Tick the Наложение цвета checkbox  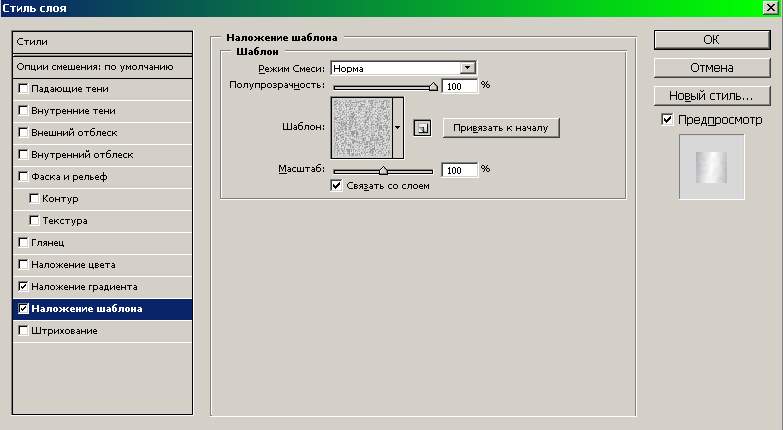tap(23, 264)
